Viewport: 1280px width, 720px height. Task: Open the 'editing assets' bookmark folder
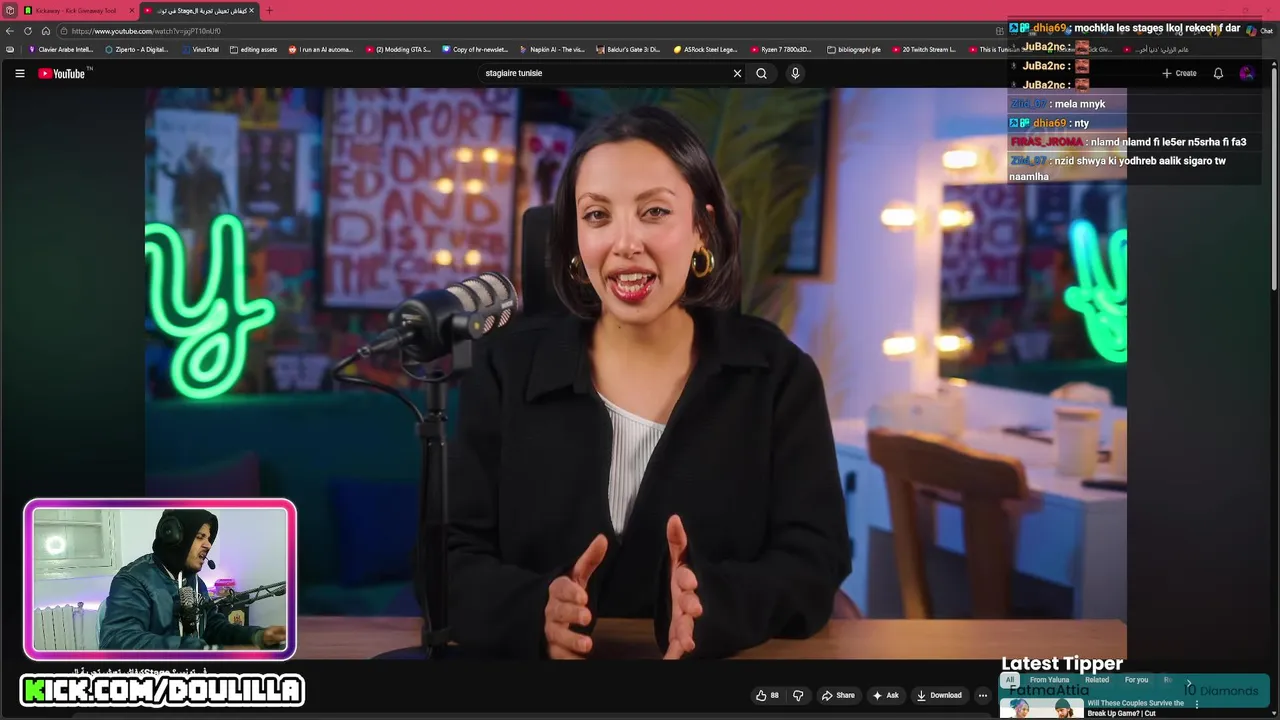(253, 49)
